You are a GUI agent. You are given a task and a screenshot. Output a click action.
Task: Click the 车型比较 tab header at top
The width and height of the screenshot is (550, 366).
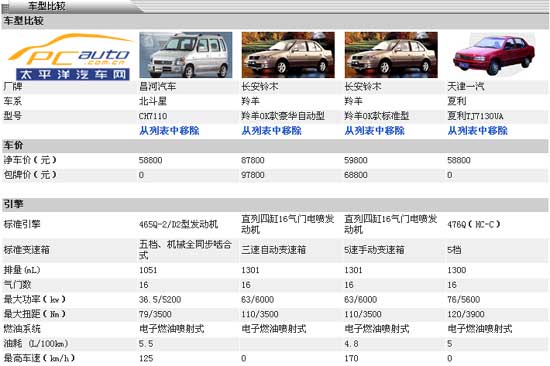pyautogui.click(x=47, y=6)
